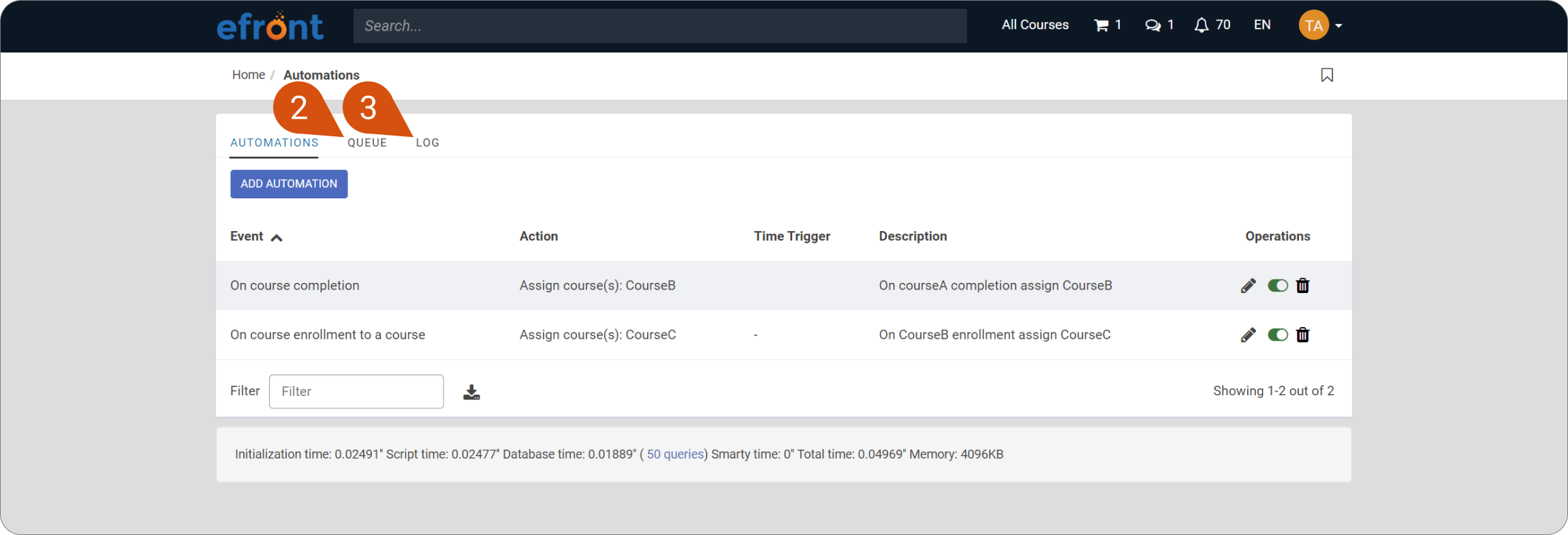Click 'On CourseB enrollment assign CourseC' description
Viewport: 1568px width, 535px height.
pyautogui.click(x=994, y=335)
